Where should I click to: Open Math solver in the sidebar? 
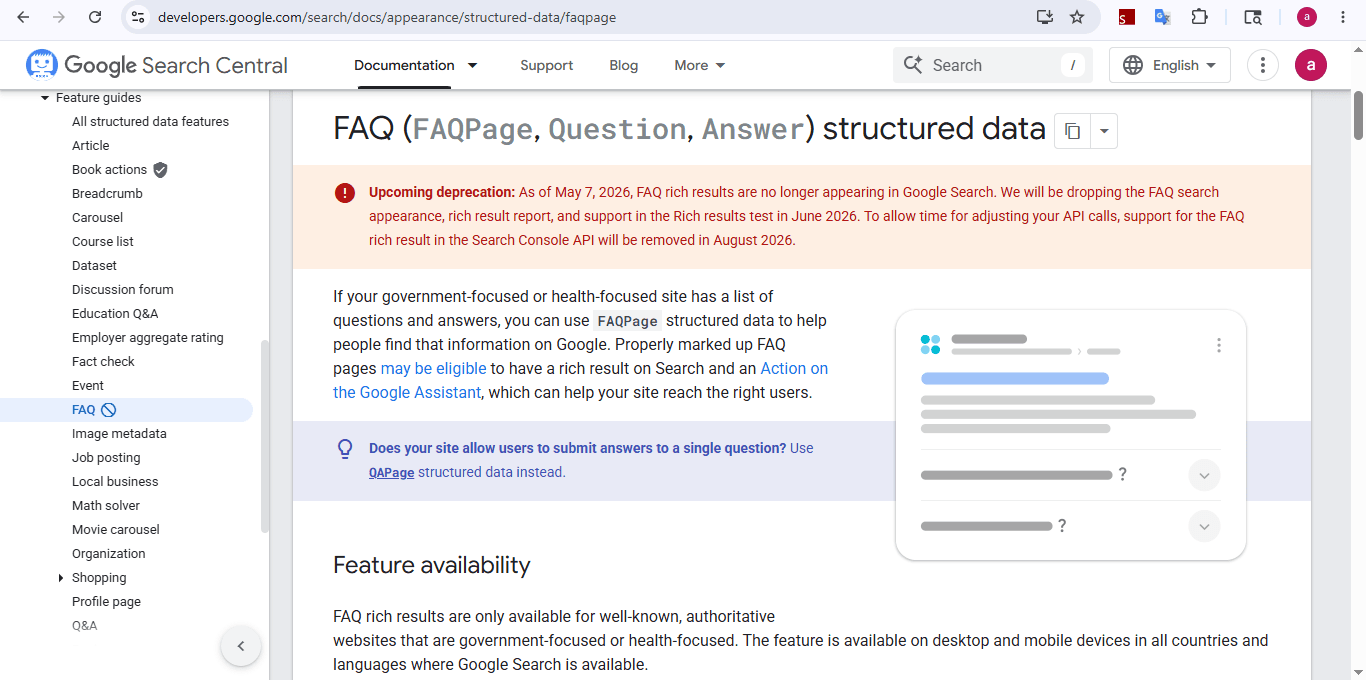pyautogui.click(x=106, y=506)
